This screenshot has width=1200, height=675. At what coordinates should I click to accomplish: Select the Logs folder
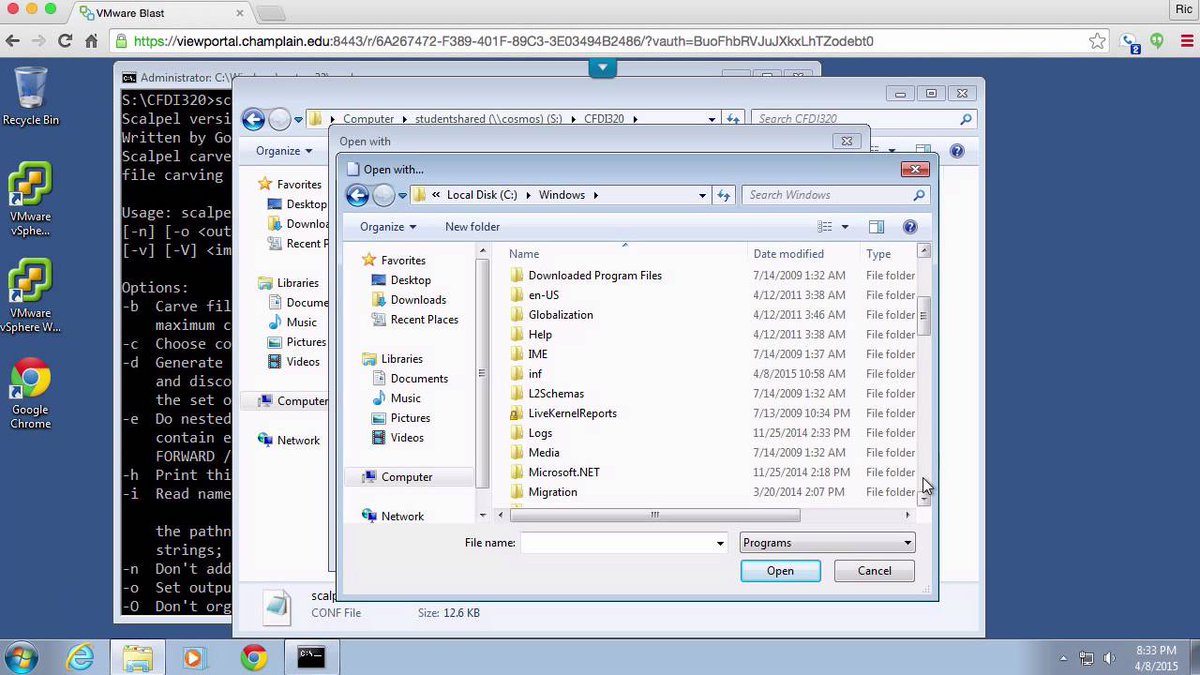click(x=540, y=433)
